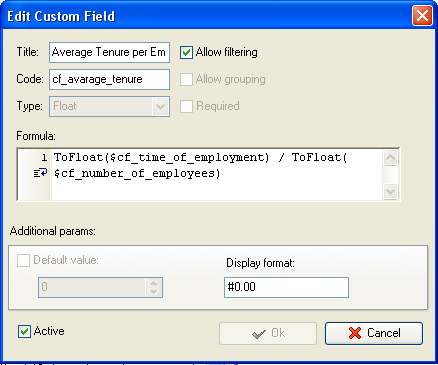Viewport: 438px width, 365px height.
Task: Click the Default value checkbox
Action: 23,260
